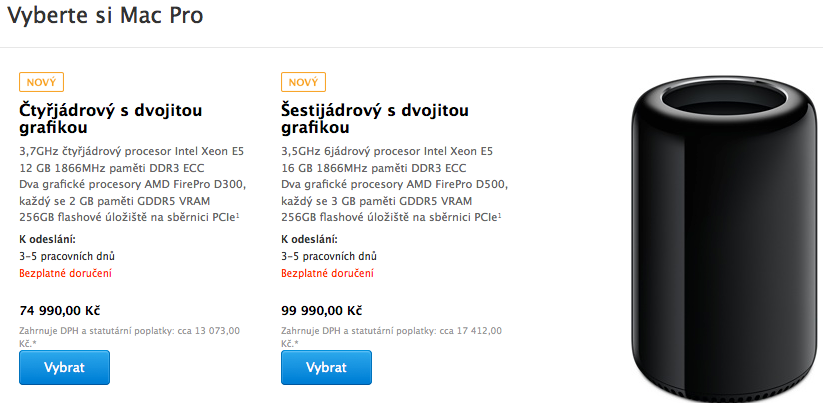Click the 3,5GHz 6jádrový procesor spec line
Screen dimensions: 823x403
click(x=388, y=152)
